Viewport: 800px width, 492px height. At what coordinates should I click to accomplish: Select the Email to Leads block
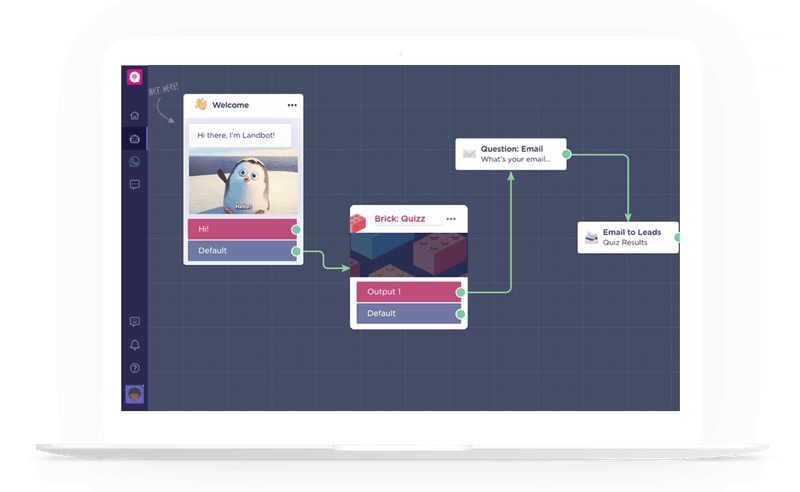click(x=627, y=237)
